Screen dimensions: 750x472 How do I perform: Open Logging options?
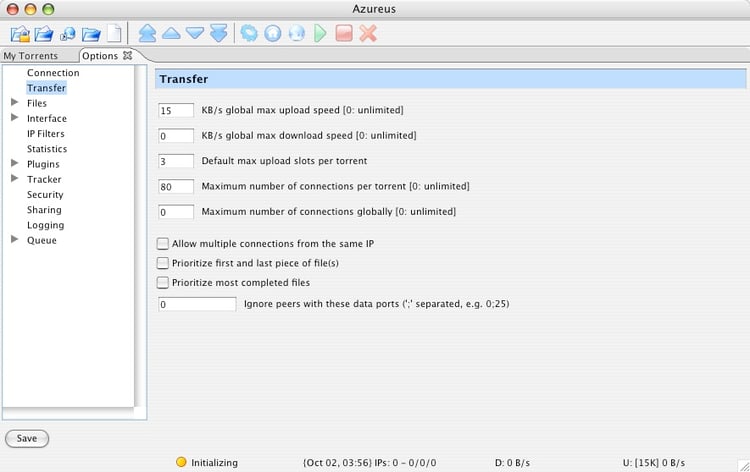click(x=45, y=225)
